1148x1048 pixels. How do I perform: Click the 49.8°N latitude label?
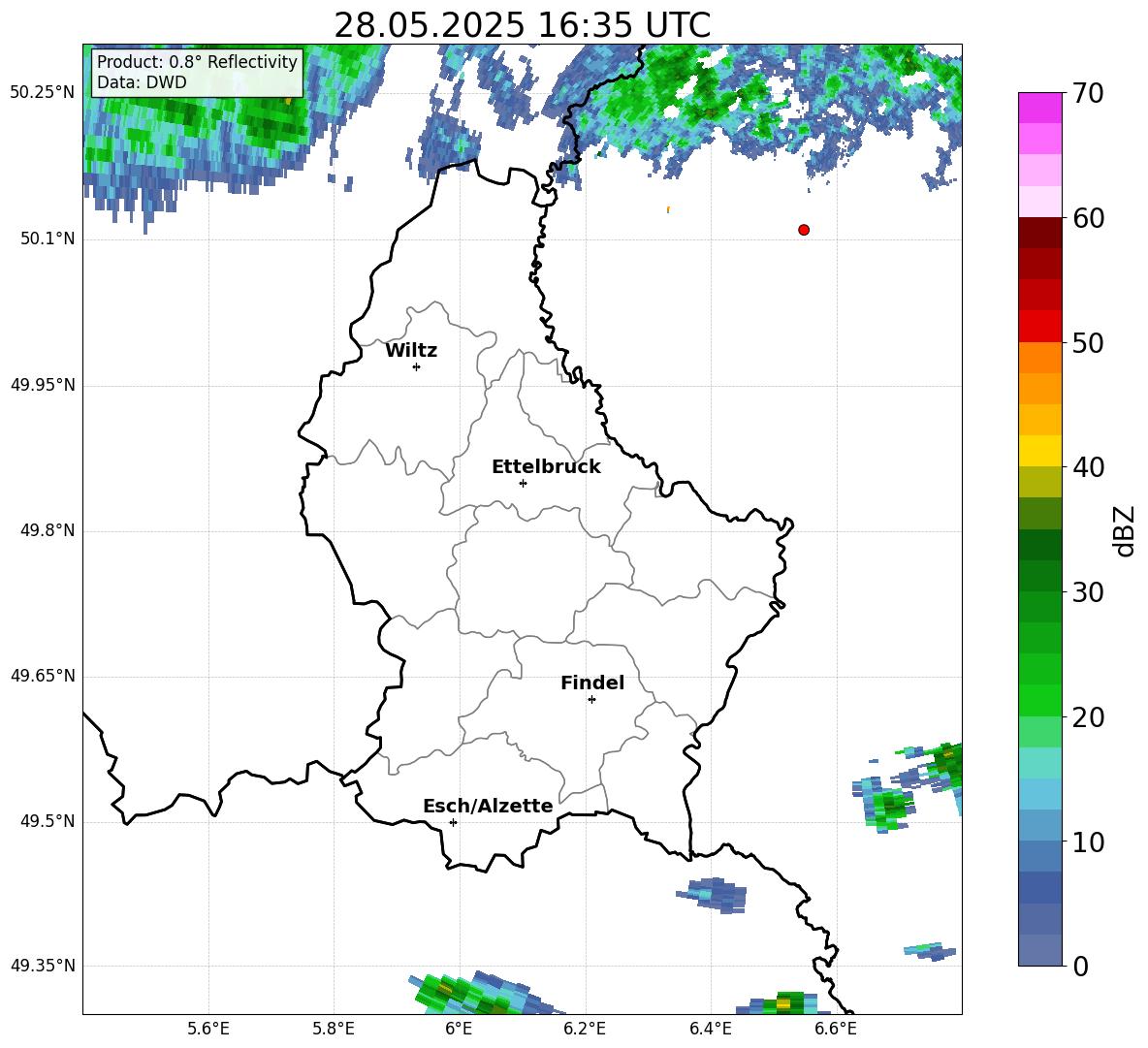click(x=48, y=530)
